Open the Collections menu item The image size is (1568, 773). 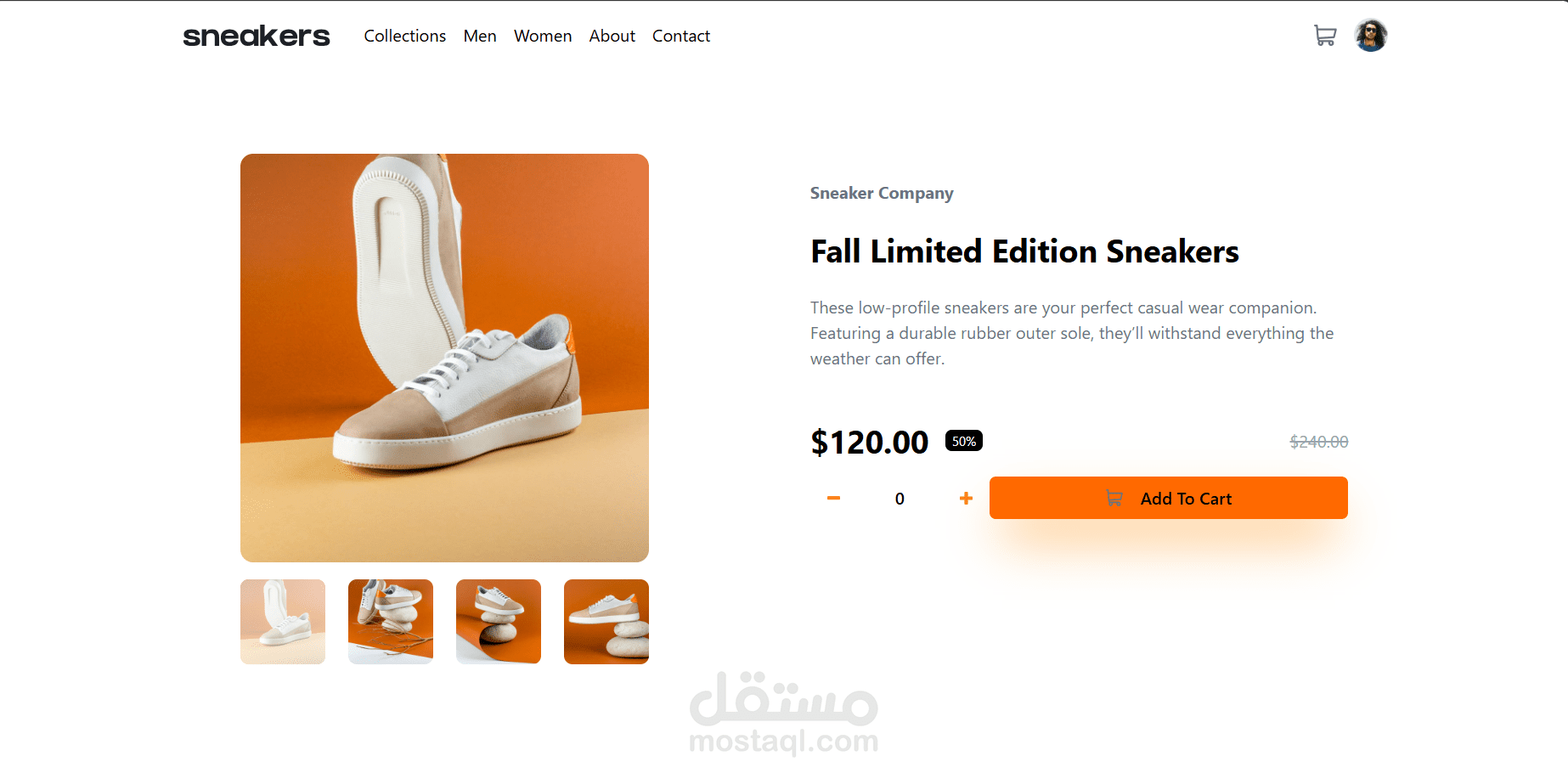pyautogui.click(x=404, y=37)
